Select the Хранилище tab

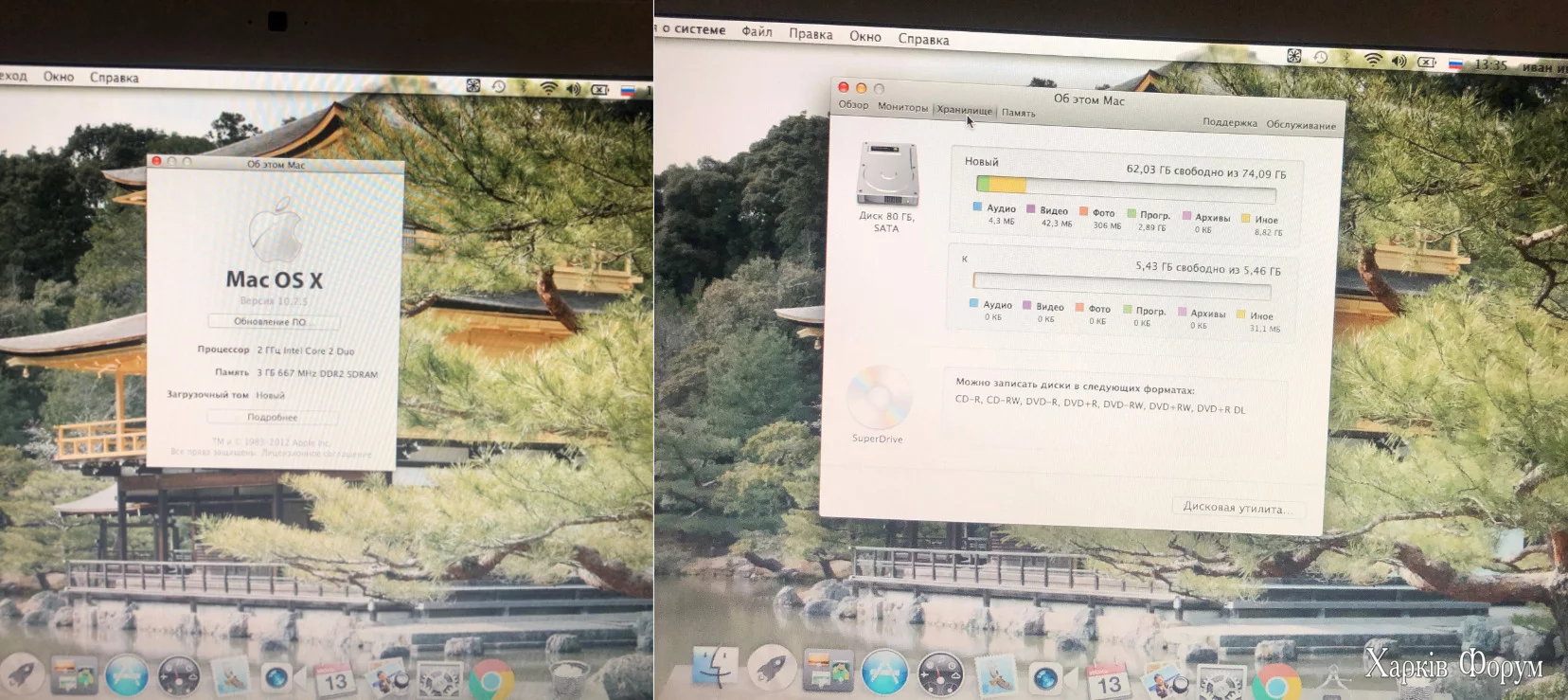point(964,110)
